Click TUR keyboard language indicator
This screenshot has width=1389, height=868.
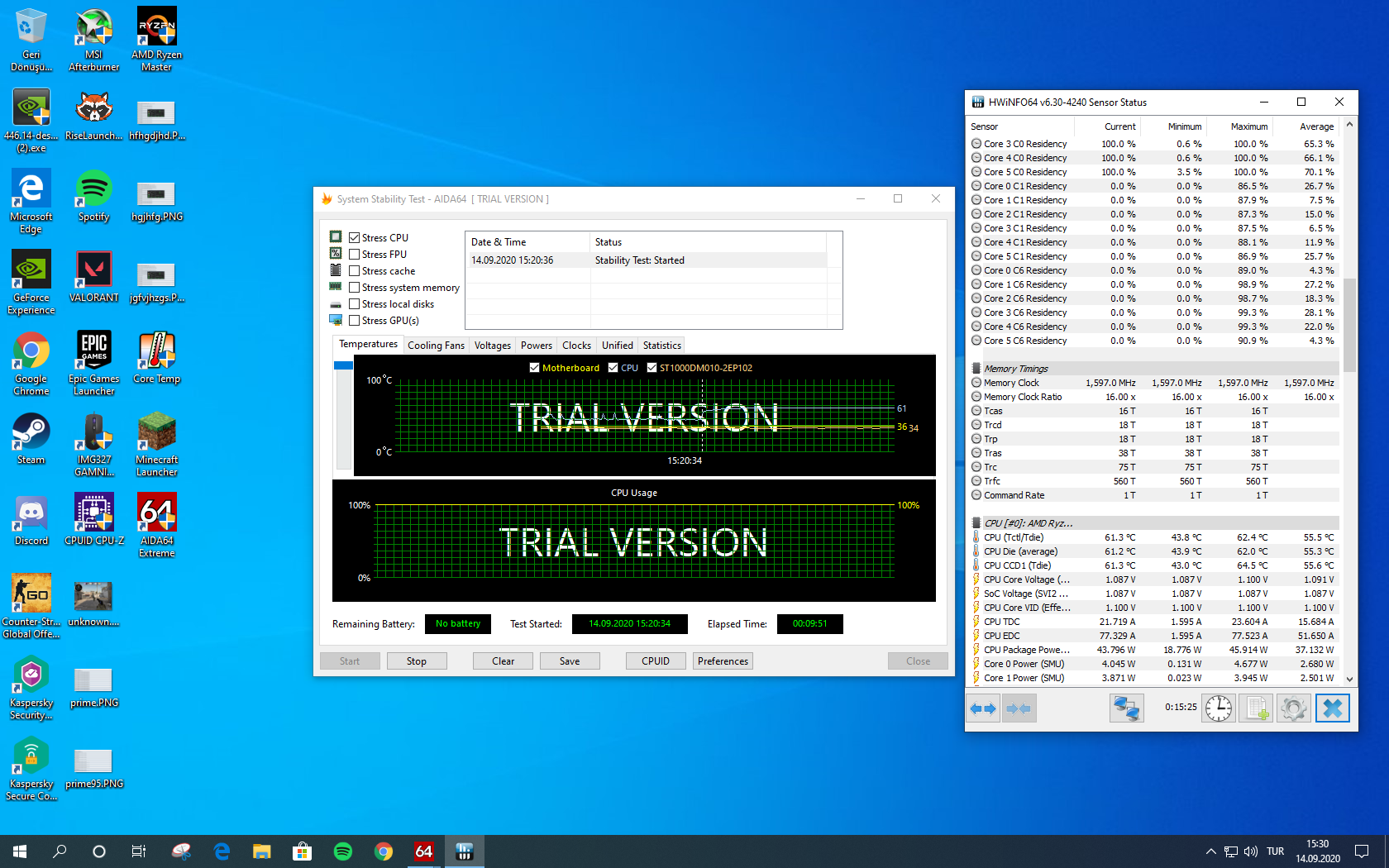pos(1275,851)
